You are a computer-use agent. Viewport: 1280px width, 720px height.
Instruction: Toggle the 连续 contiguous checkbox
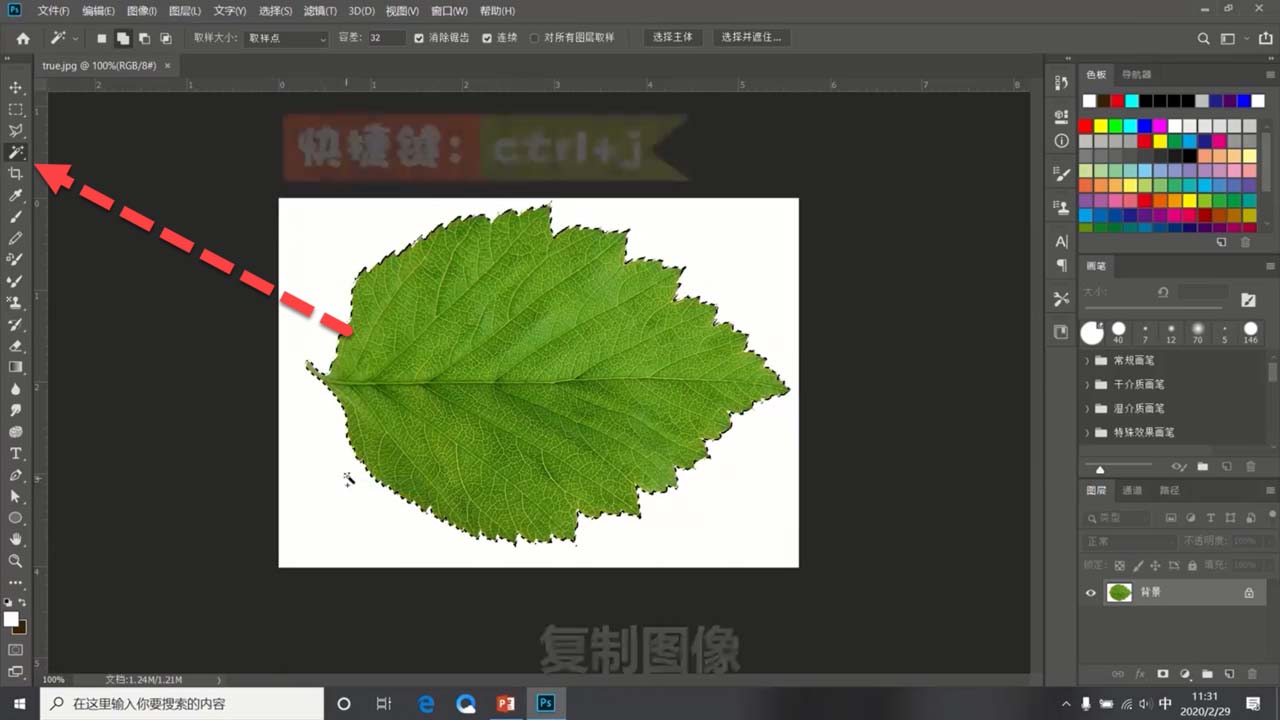pyautogui.click(x=487, y=38)
